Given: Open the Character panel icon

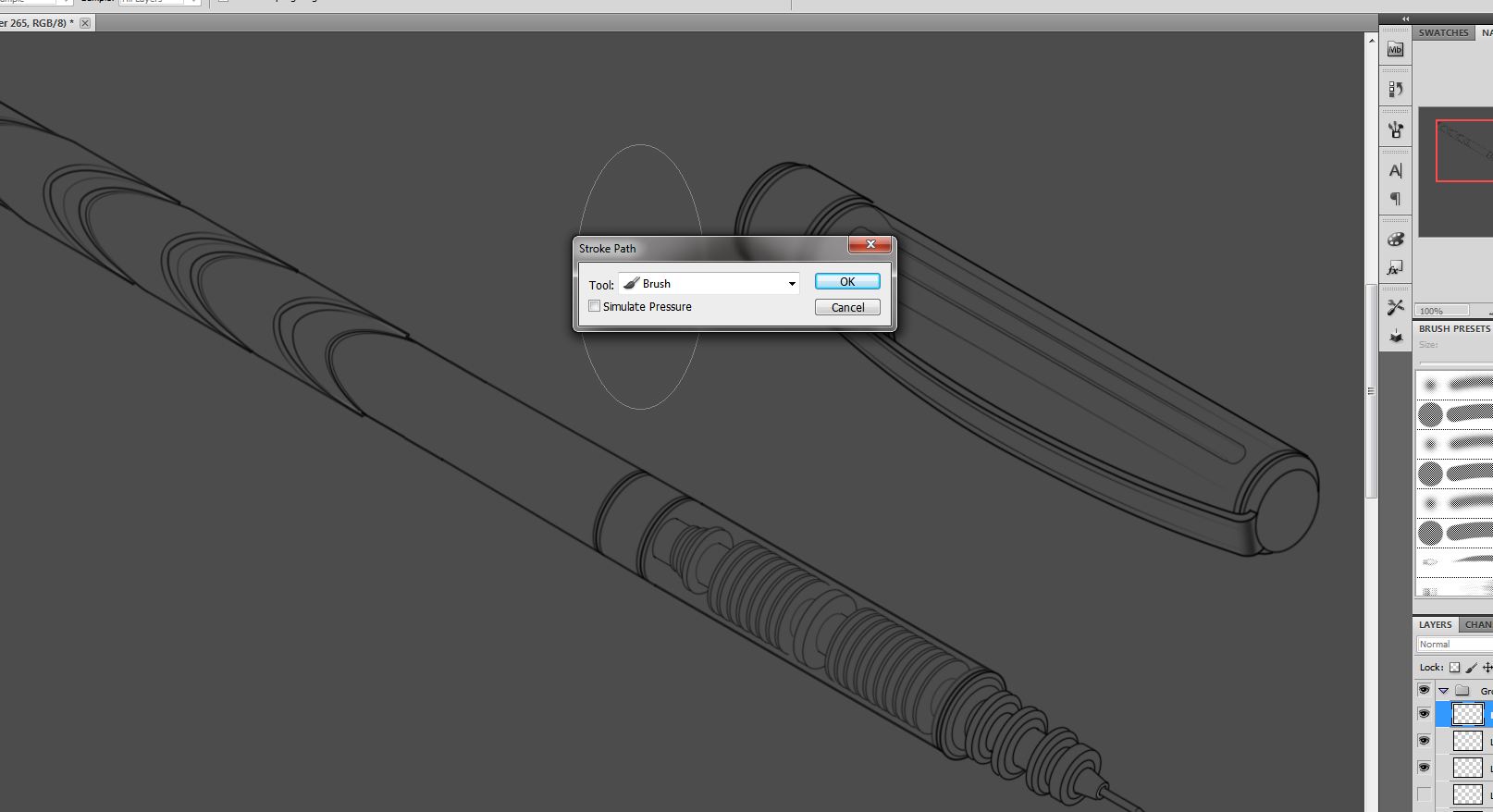Looking at the screenshot, I should click(1395, 170).
